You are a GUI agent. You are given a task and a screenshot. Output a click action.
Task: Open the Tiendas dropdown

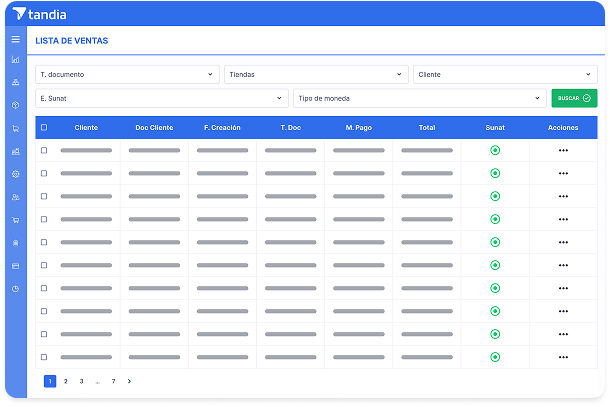point(316,74)
